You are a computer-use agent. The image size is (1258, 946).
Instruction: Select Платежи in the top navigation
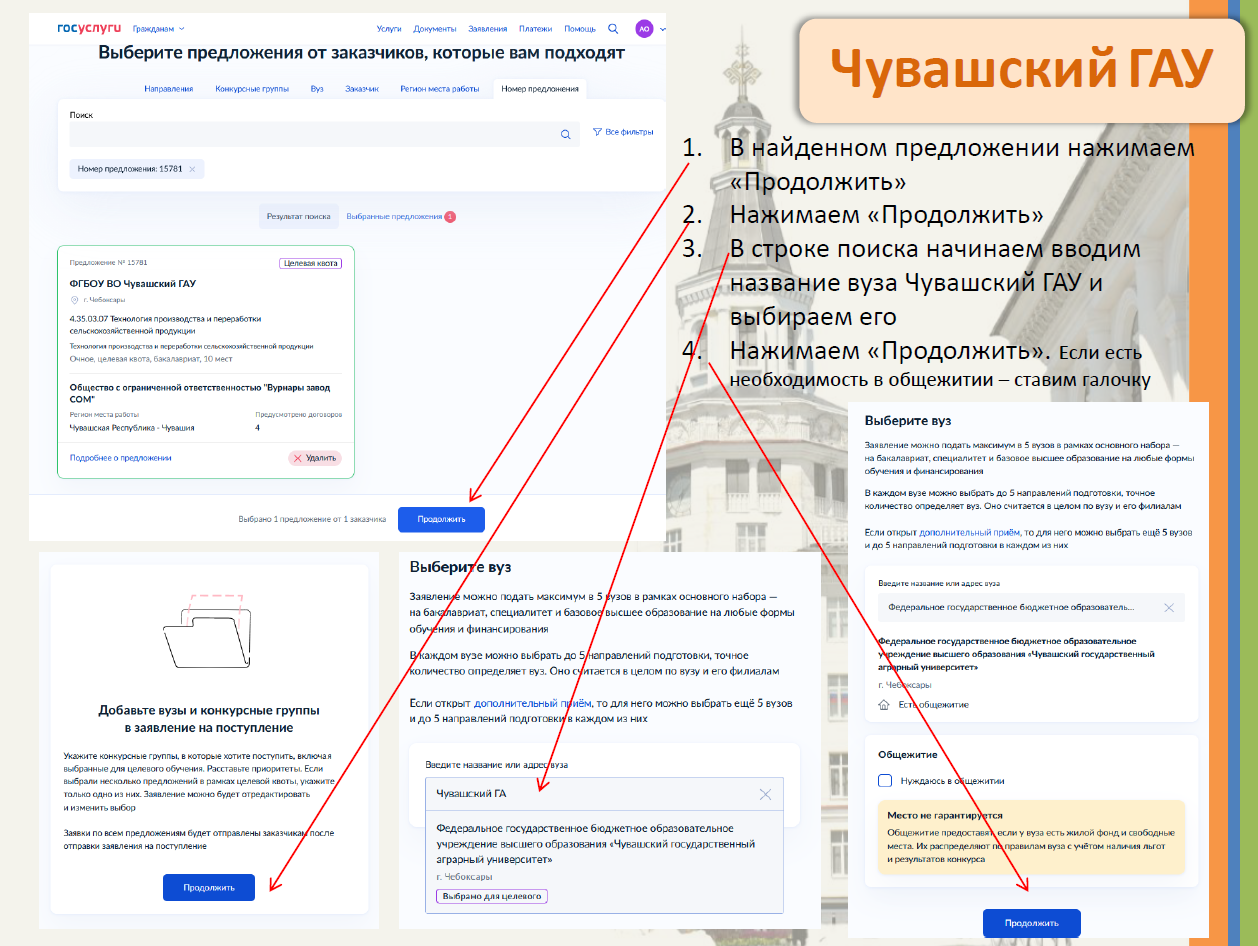pos(535,29)
